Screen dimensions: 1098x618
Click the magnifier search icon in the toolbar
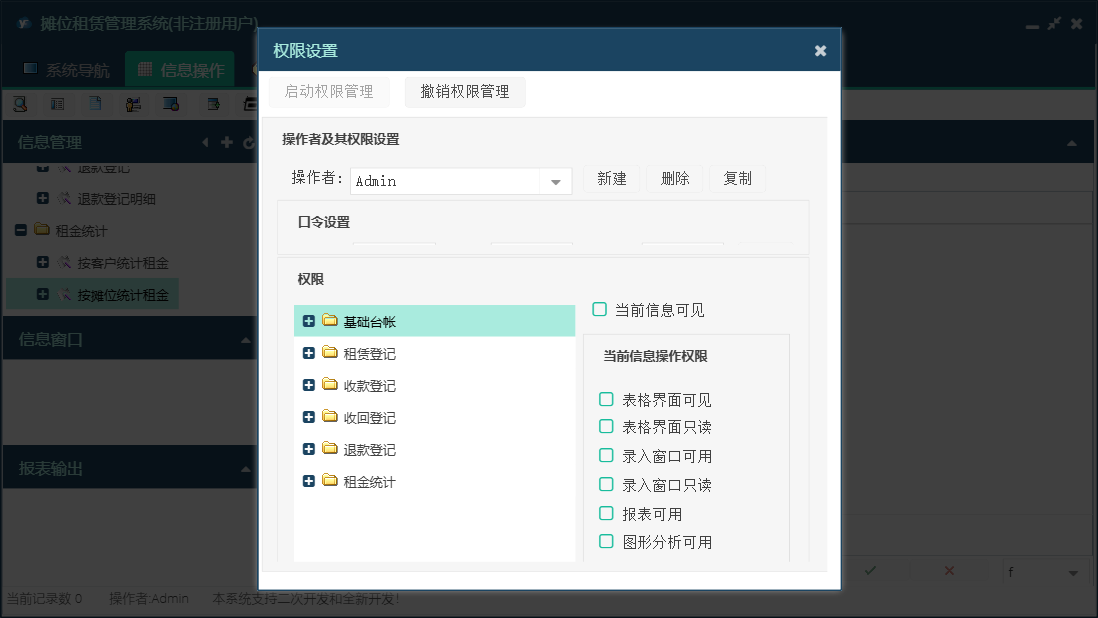click(x=20, y=103)
